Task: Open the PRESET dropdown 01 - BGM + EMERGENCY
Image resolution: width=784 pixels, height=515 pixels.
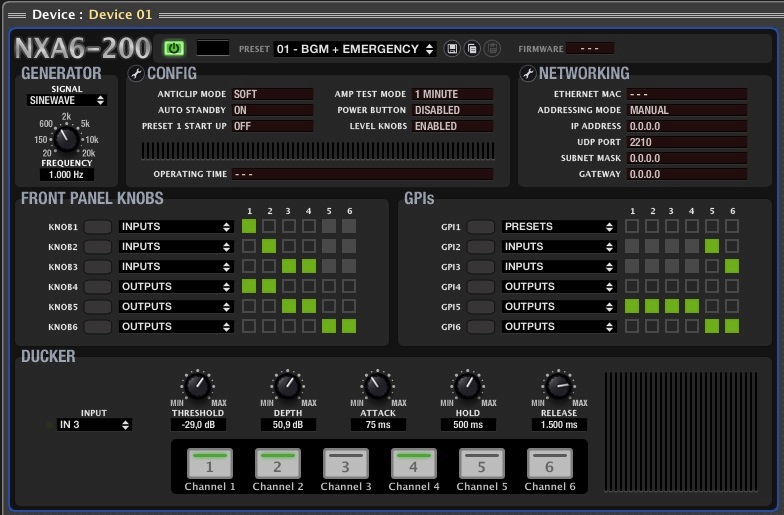Action: pyautogui.click(x=355, y=49)
